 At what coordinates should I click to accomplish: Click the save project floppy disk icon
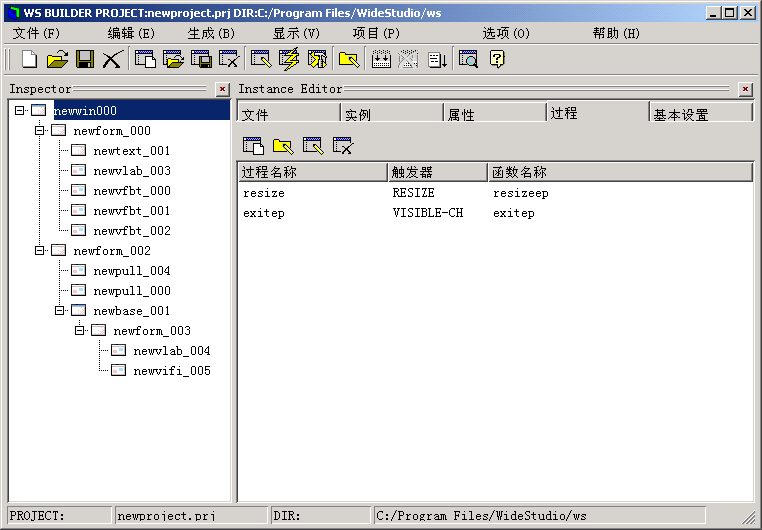(x=85, y=59)
